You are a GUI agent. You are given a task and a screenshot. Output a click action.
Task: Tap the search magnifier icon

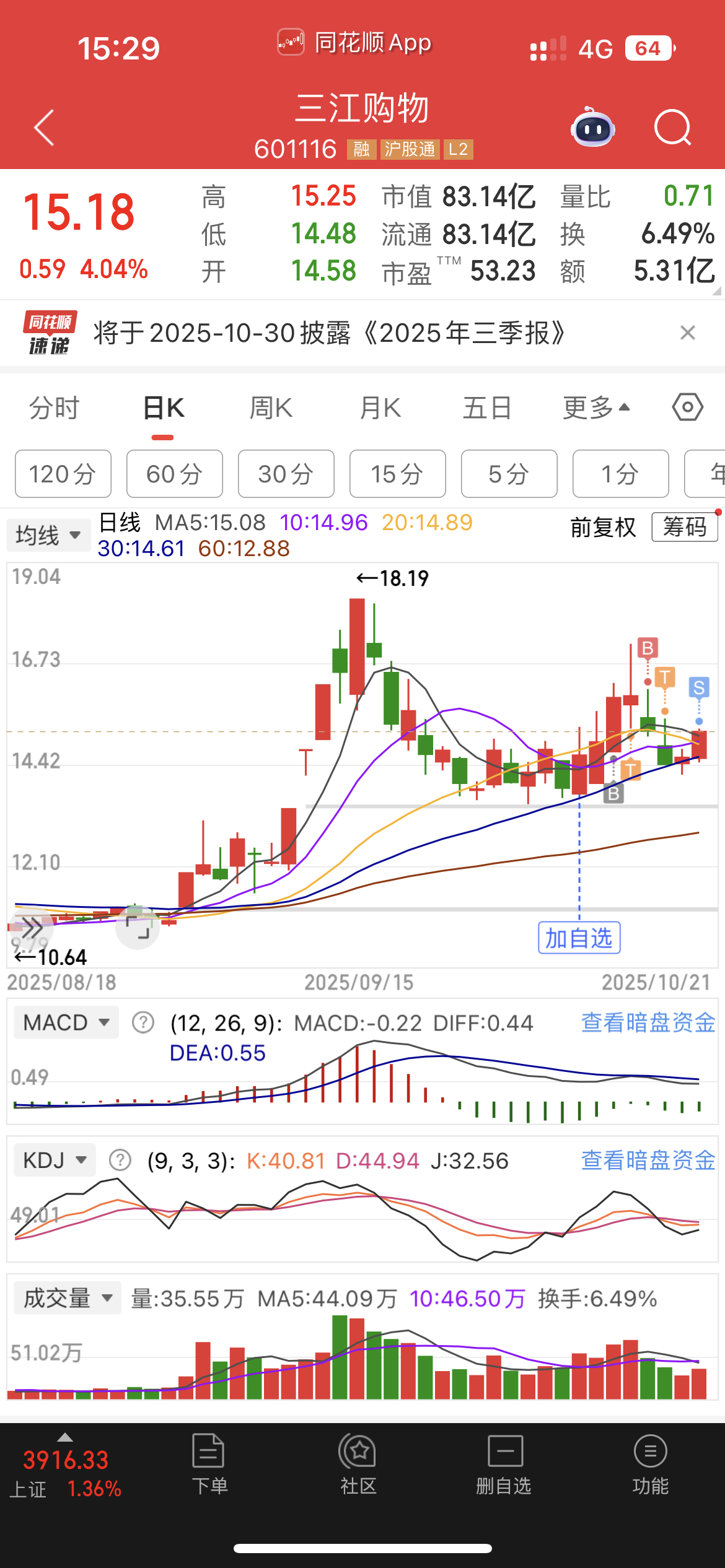[672, 128]
